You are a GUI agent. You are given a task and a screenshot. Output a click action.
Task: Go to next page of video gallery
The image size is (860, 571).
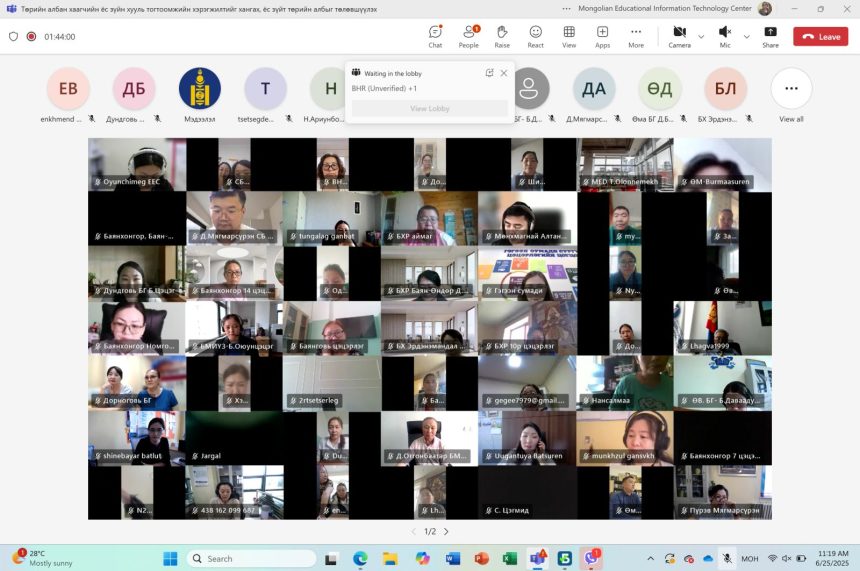point(446,532)
